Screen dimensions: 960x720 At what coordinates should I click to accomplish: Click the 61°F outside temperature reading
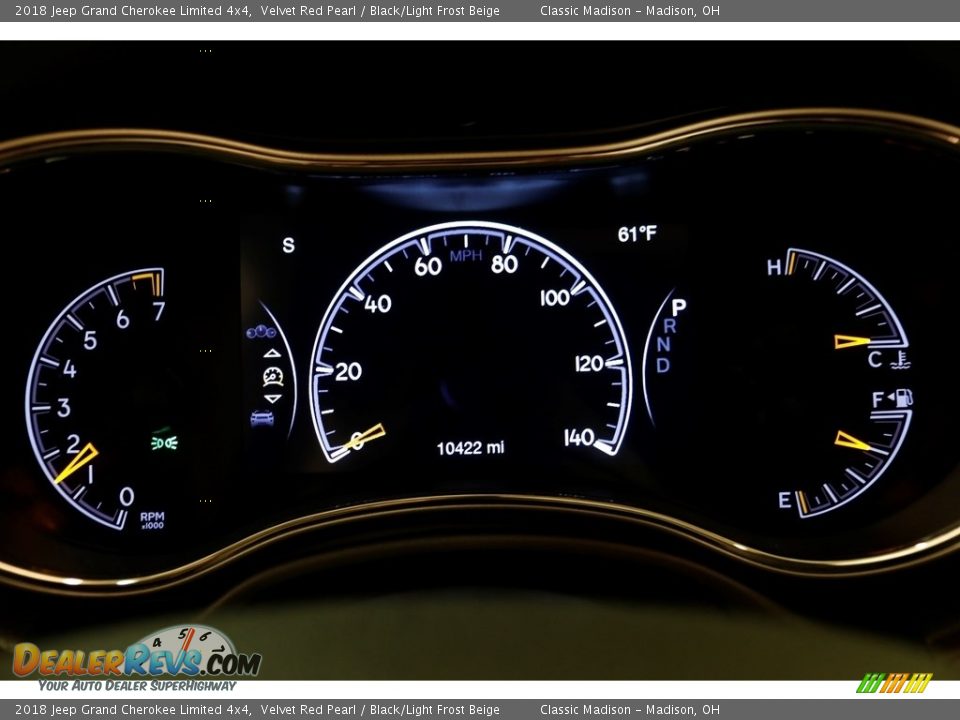point(637,234)
